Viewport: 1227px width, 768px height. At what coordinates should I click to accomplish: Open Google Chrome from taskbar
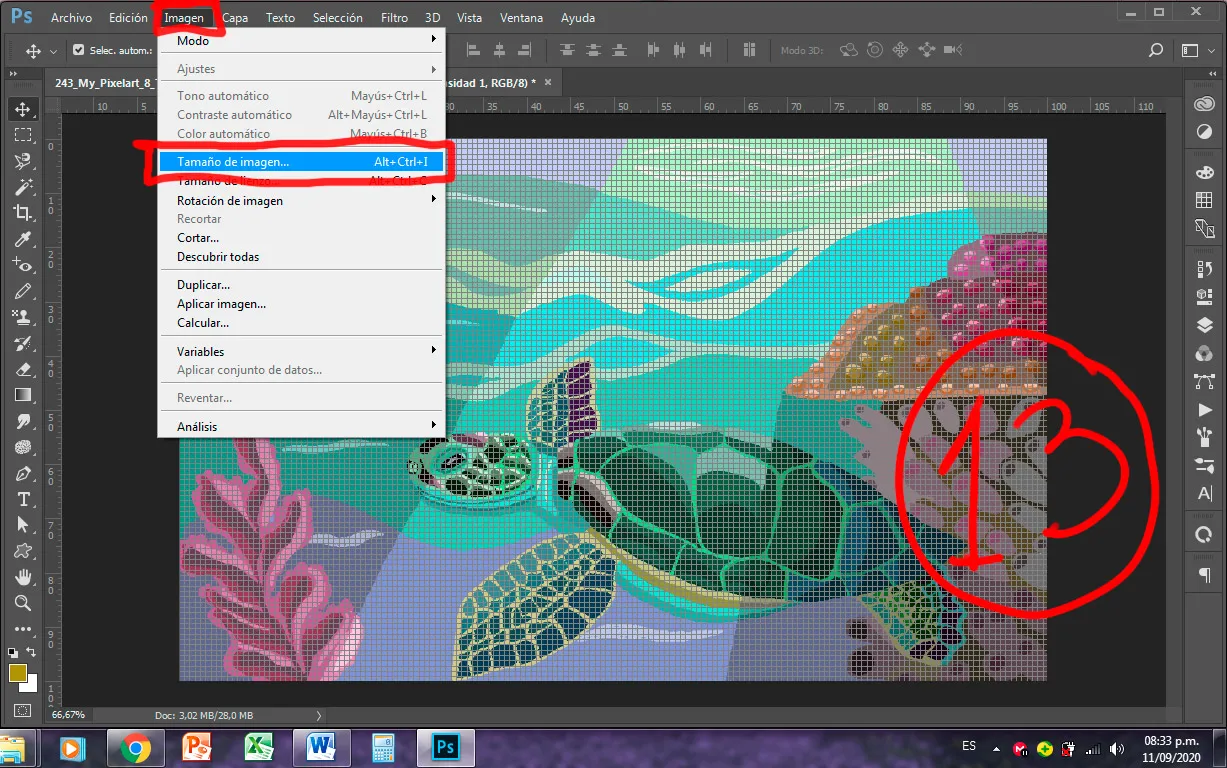(136, 747)
